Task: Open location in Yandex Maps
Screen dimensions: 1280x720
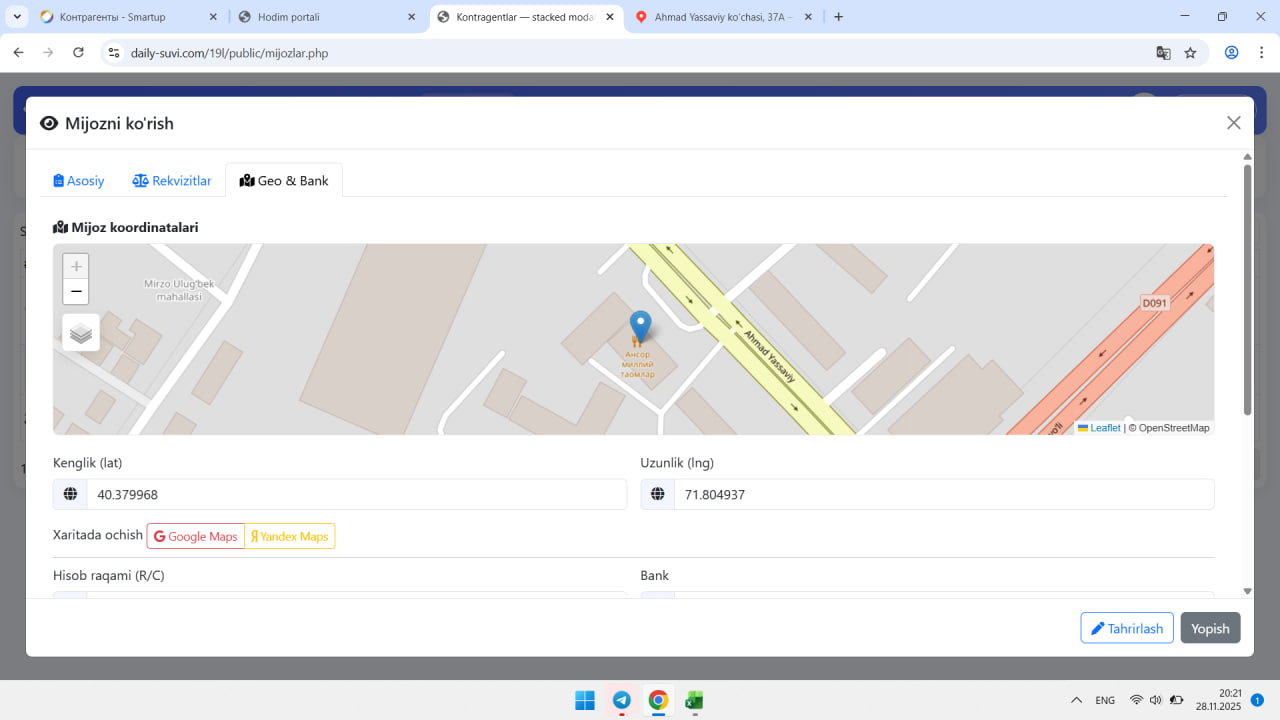Action: [290, 537]
